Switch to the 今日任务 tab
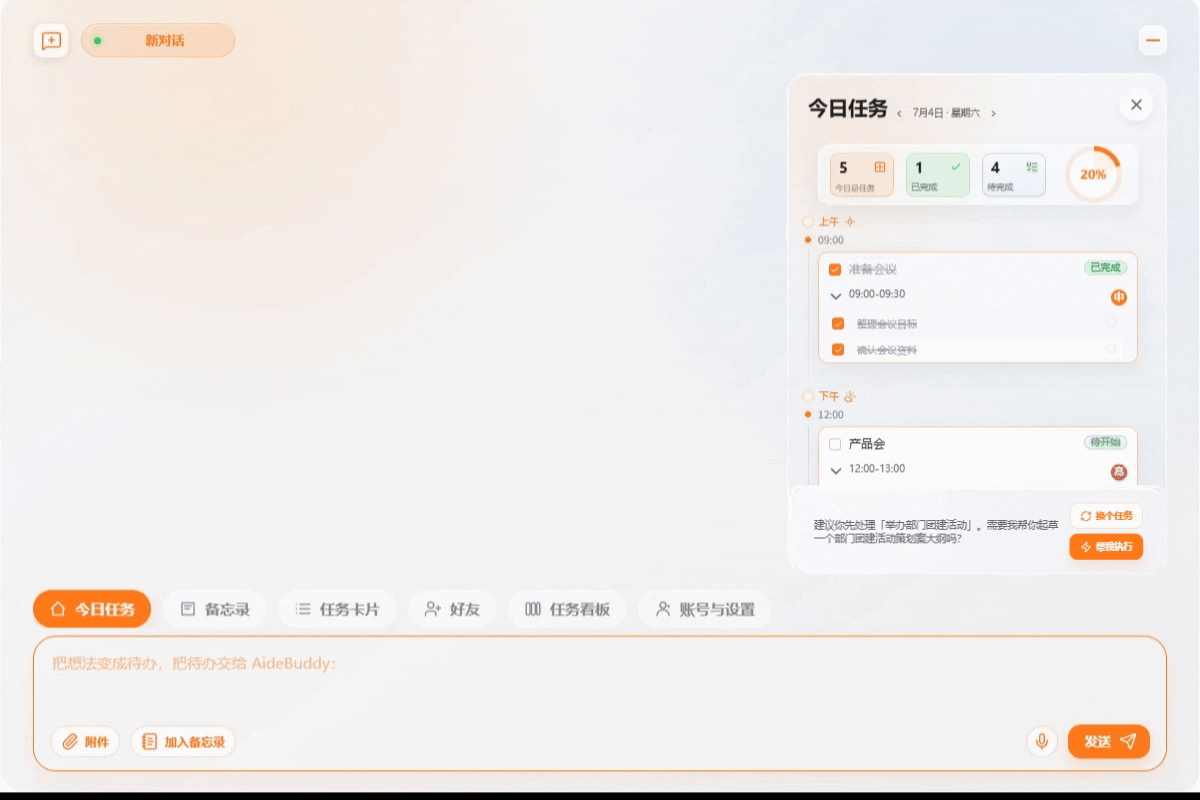 [92, 609]
